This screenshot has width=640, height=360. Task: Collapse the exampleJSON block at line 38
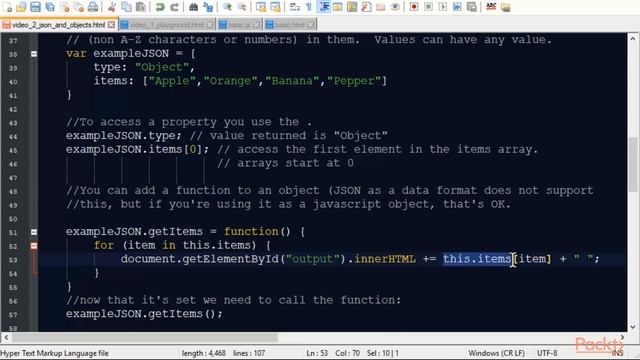pyautogui.click(x=34, y=54)
